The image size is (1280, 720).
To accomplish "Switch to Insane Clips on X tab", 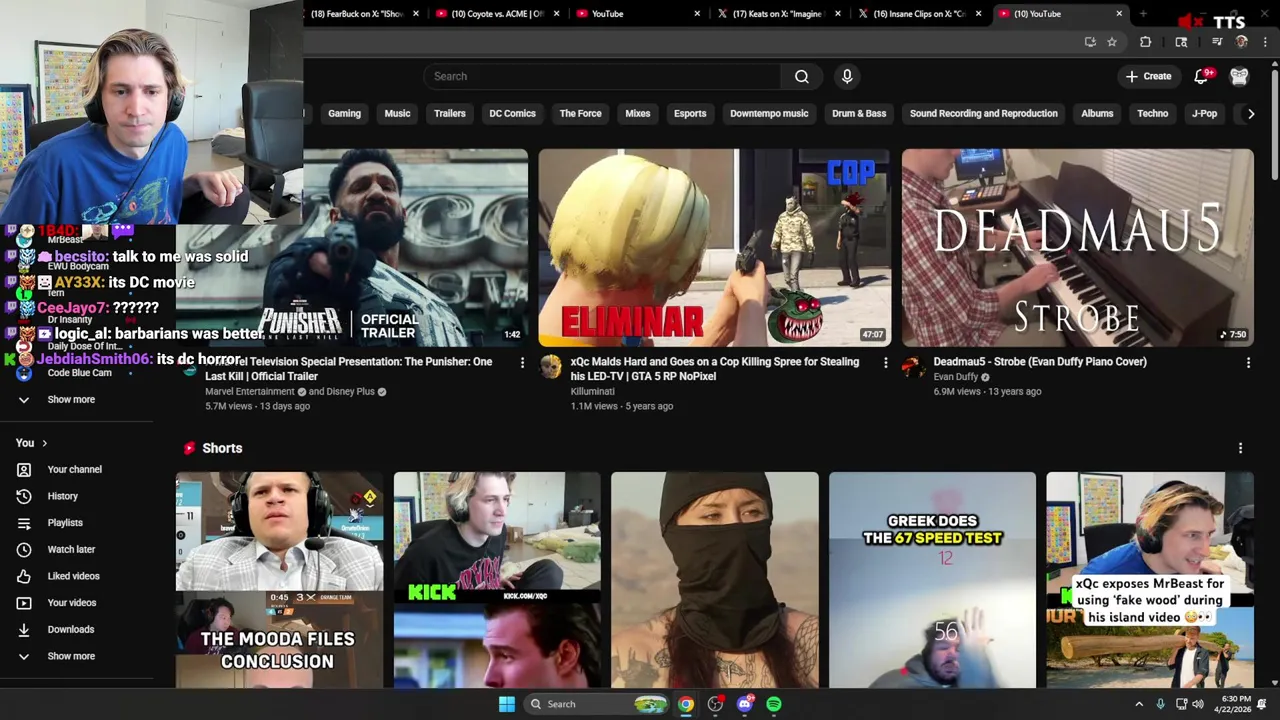I will point(918,14).
